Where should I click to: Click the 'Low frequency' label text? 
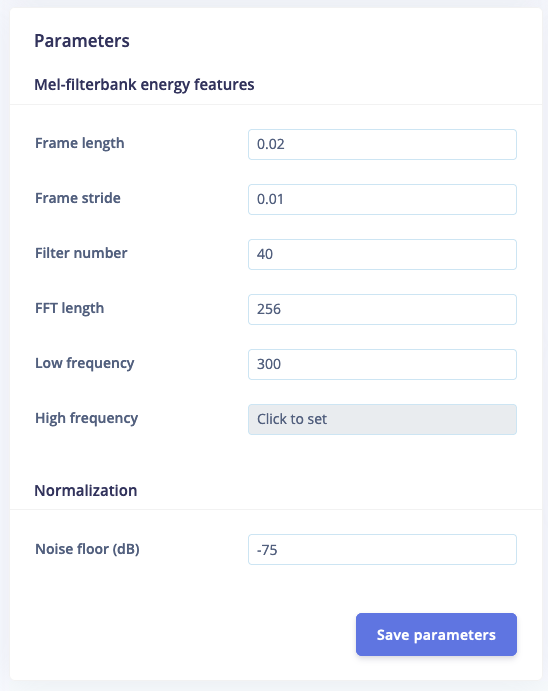(x=85, y=364)
